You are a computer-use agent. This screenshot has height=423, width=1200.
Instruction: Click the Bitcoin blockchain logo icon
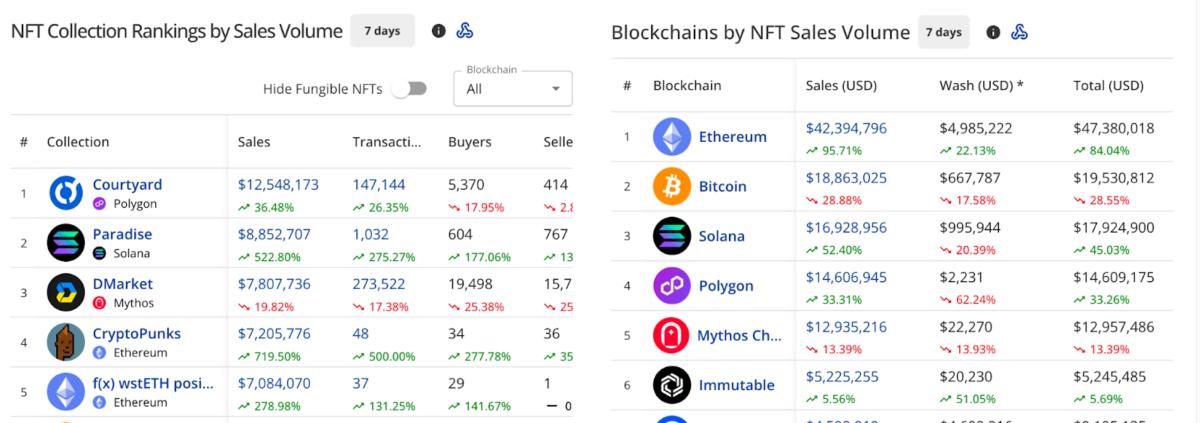[x=672, y=186]
